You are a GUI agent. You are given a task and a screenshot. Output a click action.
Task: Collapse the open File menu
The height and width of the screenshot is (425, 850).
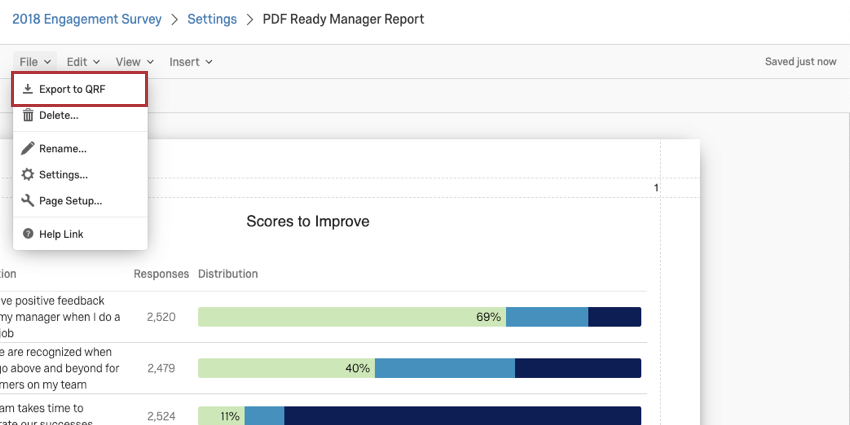point(35,62)
